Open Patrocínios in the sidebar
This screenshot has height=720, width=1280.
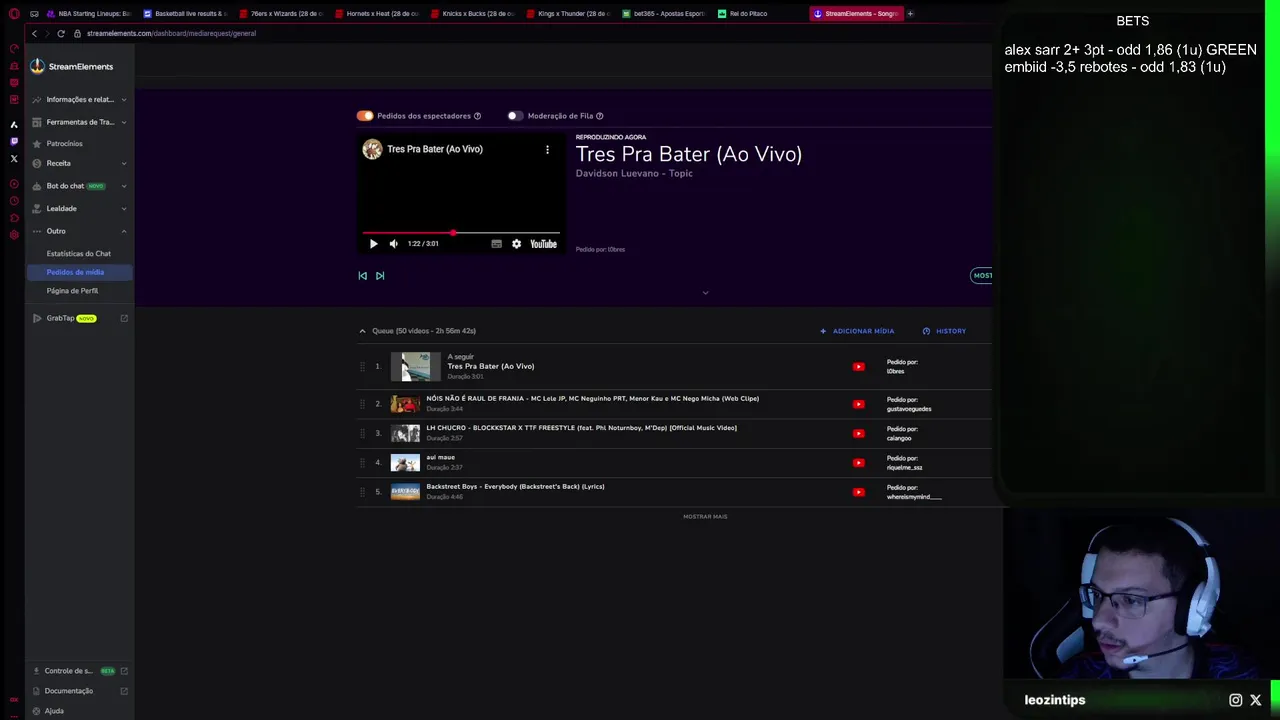(x=64, y=144)
